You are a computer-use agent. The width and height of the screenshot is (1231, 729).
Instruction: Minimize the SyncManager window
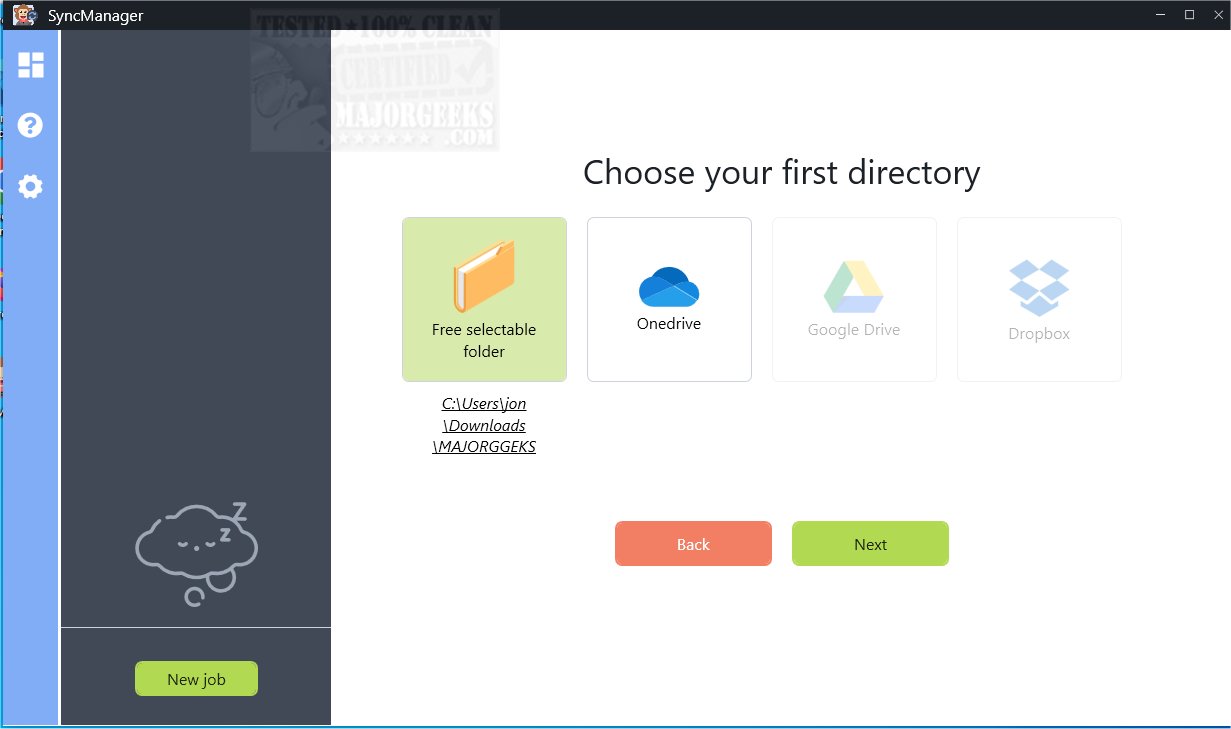pyautogui.click(x=1160, y=14)
